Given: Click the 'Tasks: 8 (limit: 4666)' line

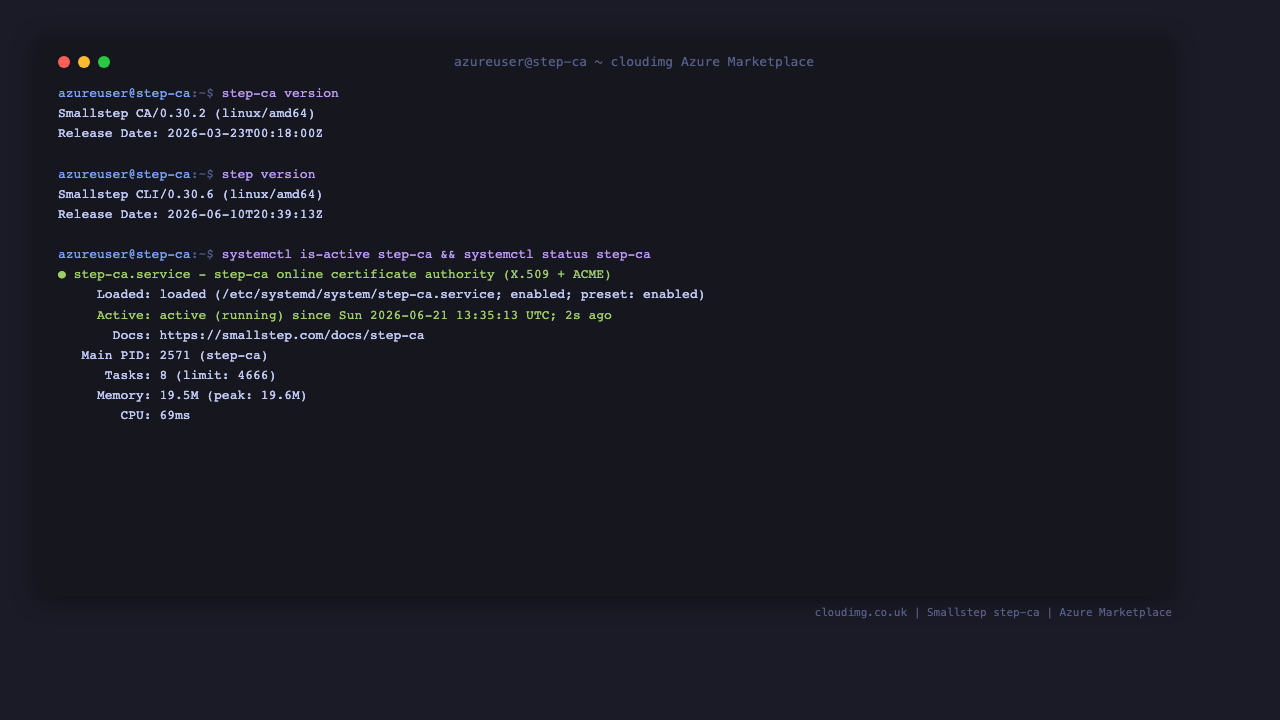Looking at the screenshot, I should pos(190,375).
